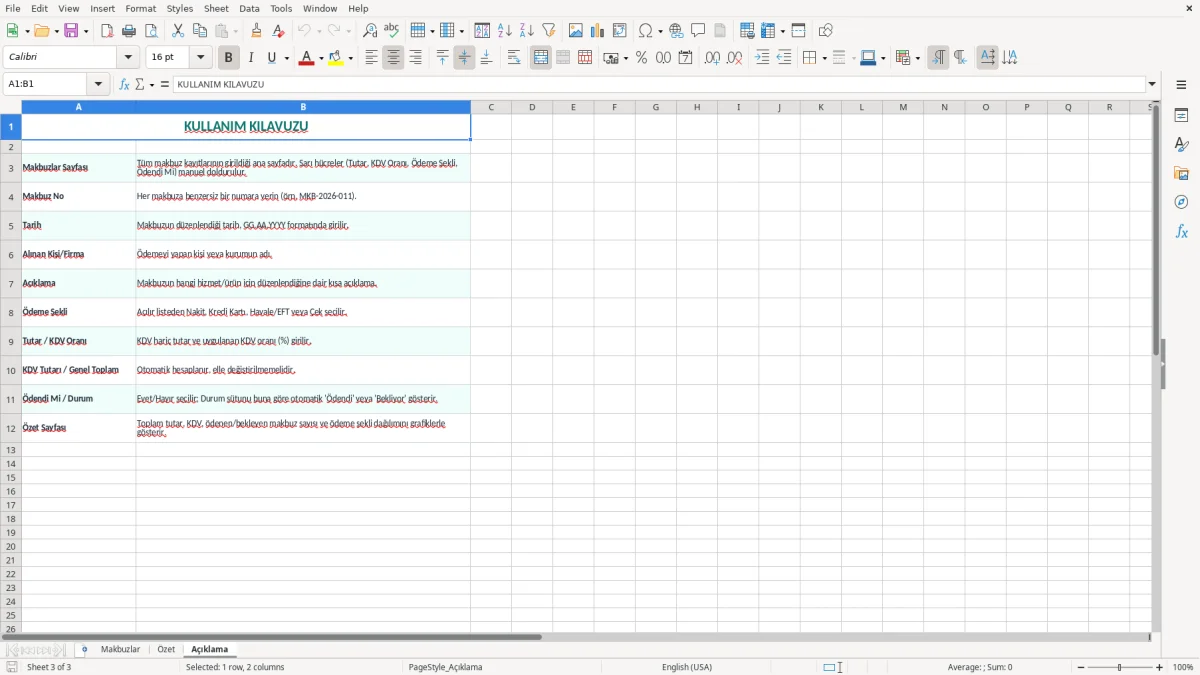The width and height of the screenshot is (1200, 675).
Task: Click the Save document icon
Action: pyautogui.click(x=71, y=31)
